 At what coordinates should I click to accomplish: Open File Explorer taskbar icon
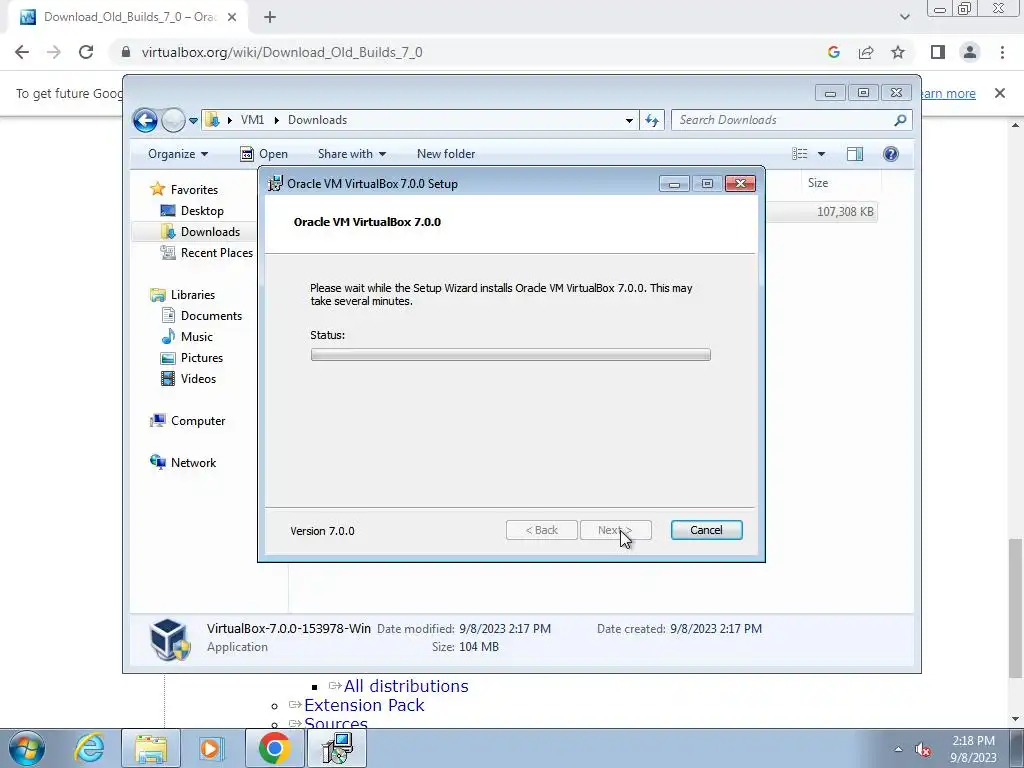[x=151, y=748]
